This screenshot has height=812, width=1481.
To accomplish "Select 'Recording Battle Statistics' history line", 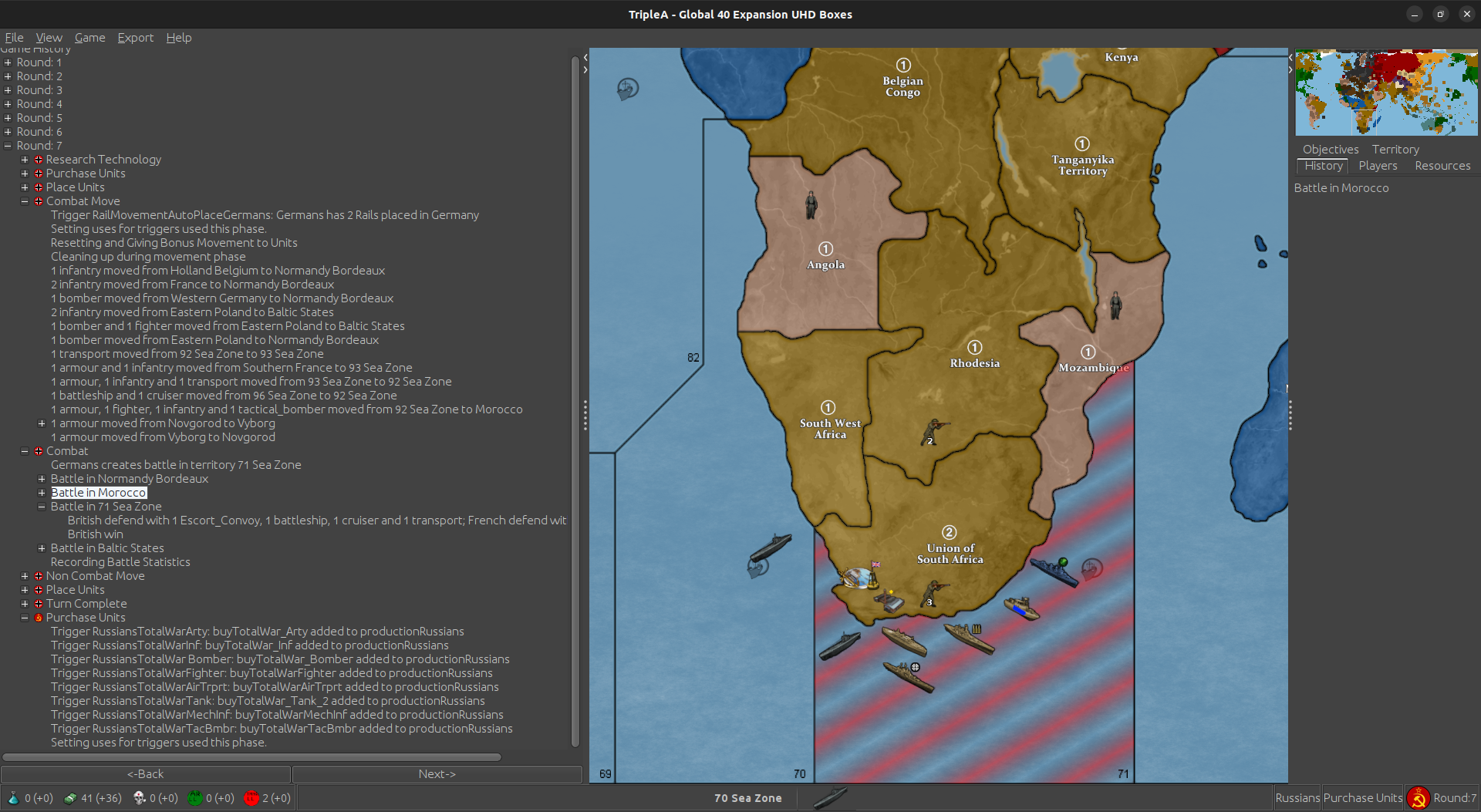I will click(120, 562).
